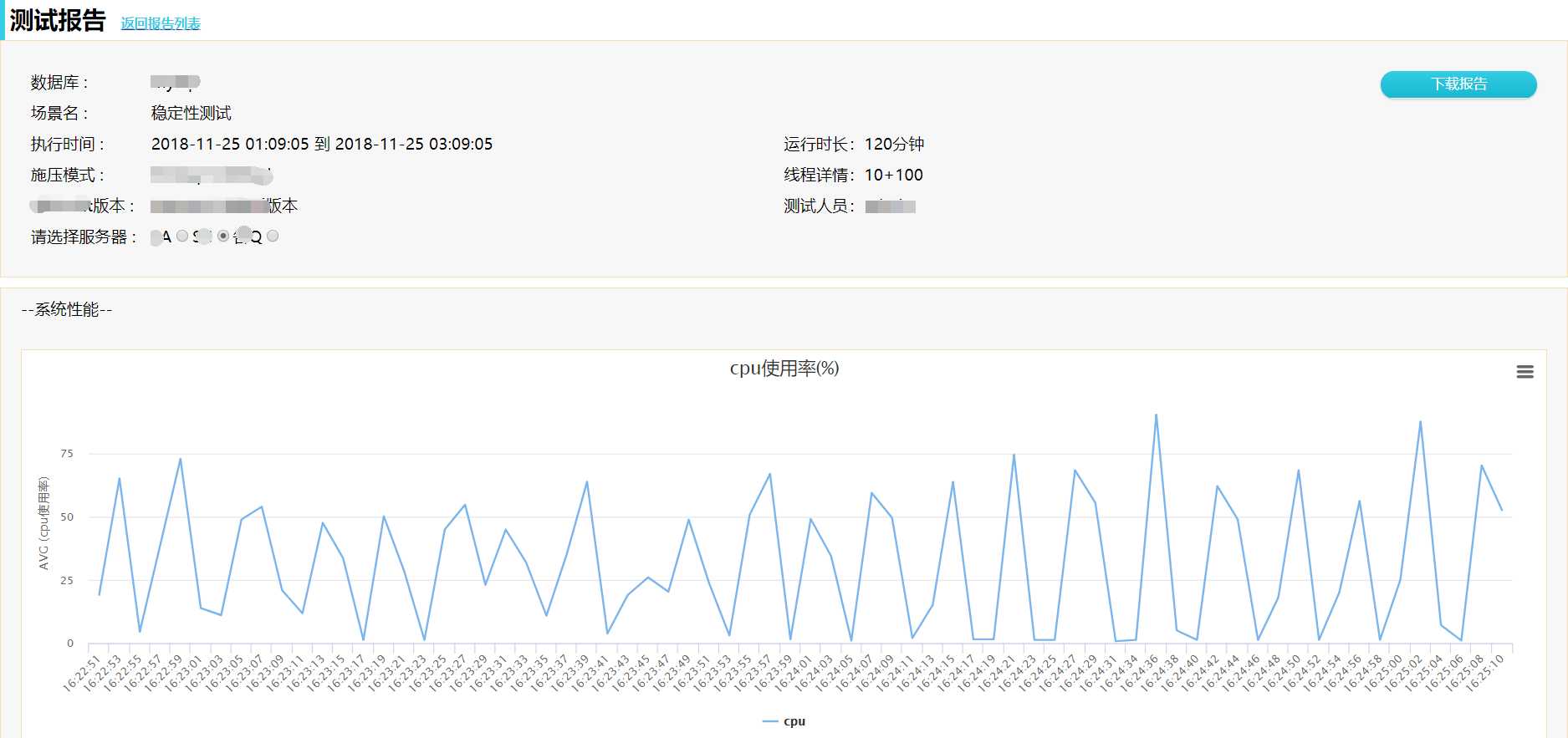Click the 运行时长: 120分钟 text

[x=854, y=144]
